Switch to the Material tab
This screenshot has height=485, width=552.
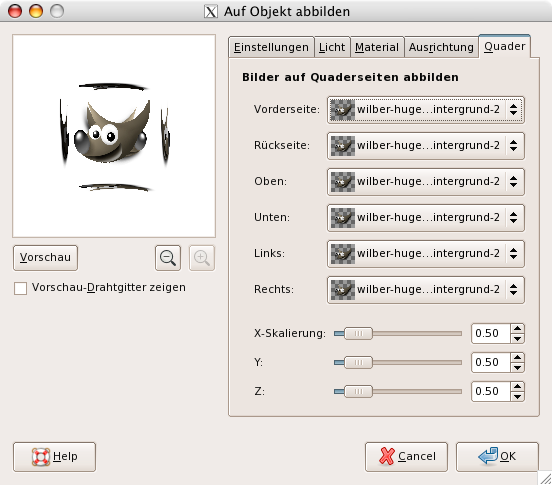[x=377, y=47]
